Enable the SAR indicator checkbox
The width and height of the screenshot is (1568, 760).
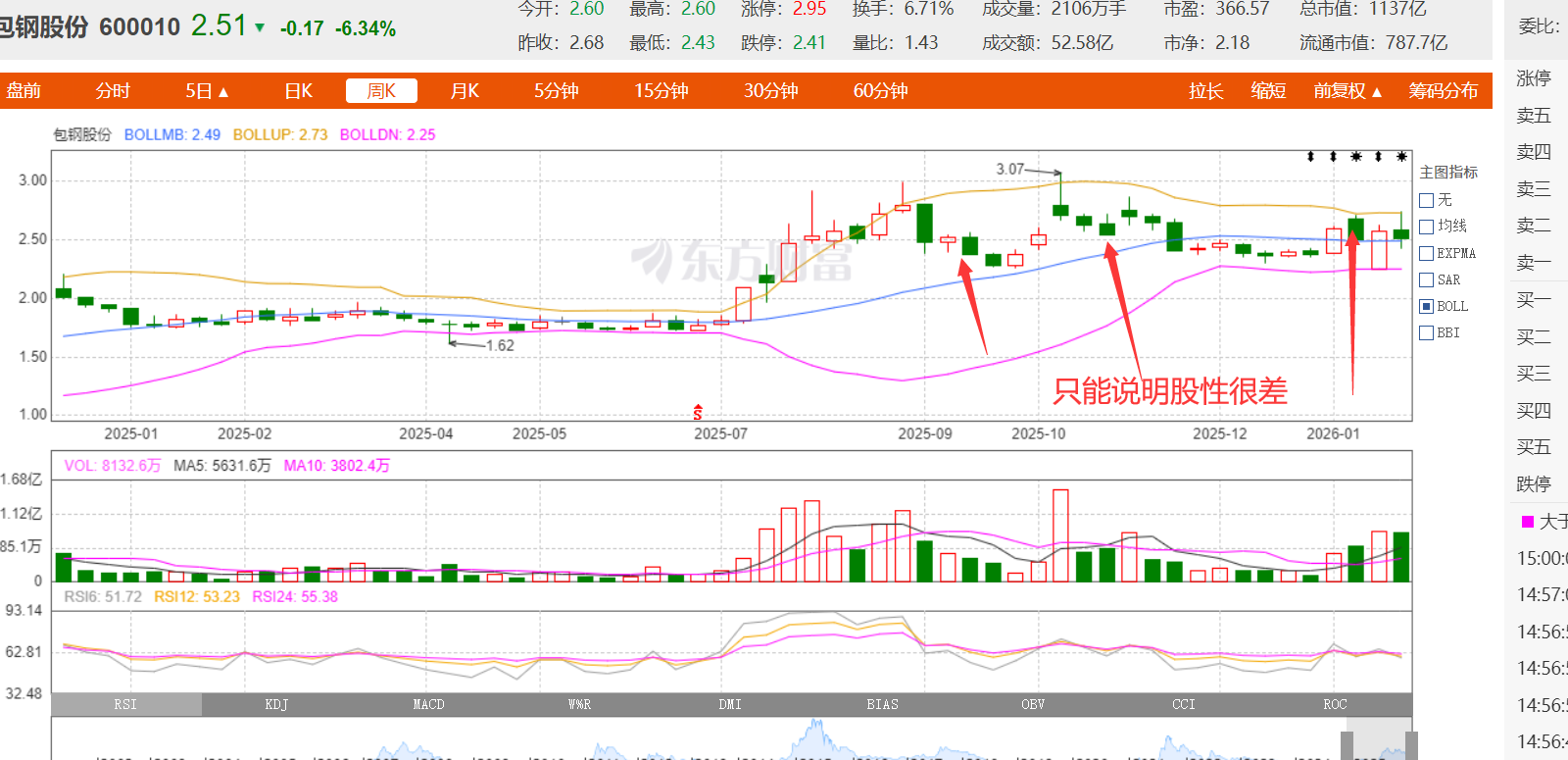(1427, 279)
